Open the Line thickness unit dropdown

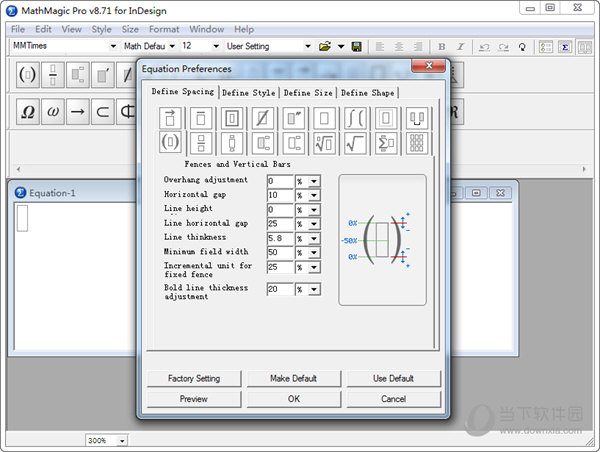(x=314, y=238)
